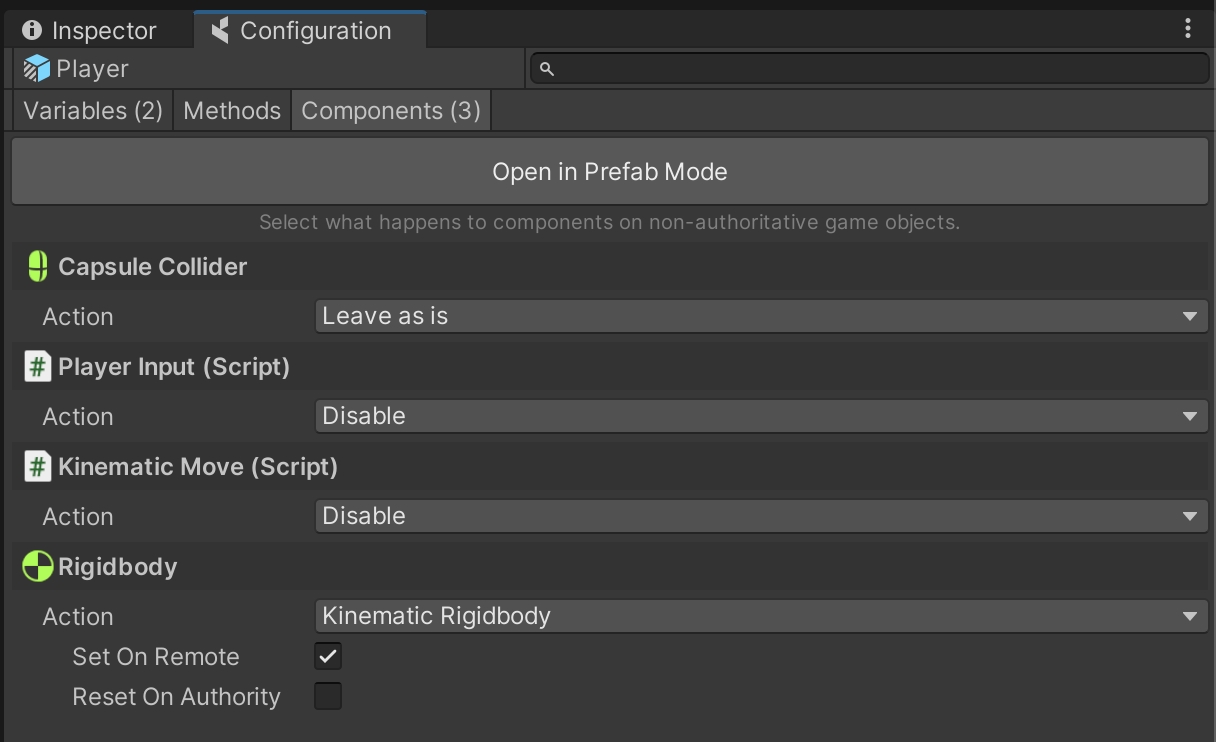Open the panel's three-dot options menu
1216x742 pixels.
coord(1187,29)
